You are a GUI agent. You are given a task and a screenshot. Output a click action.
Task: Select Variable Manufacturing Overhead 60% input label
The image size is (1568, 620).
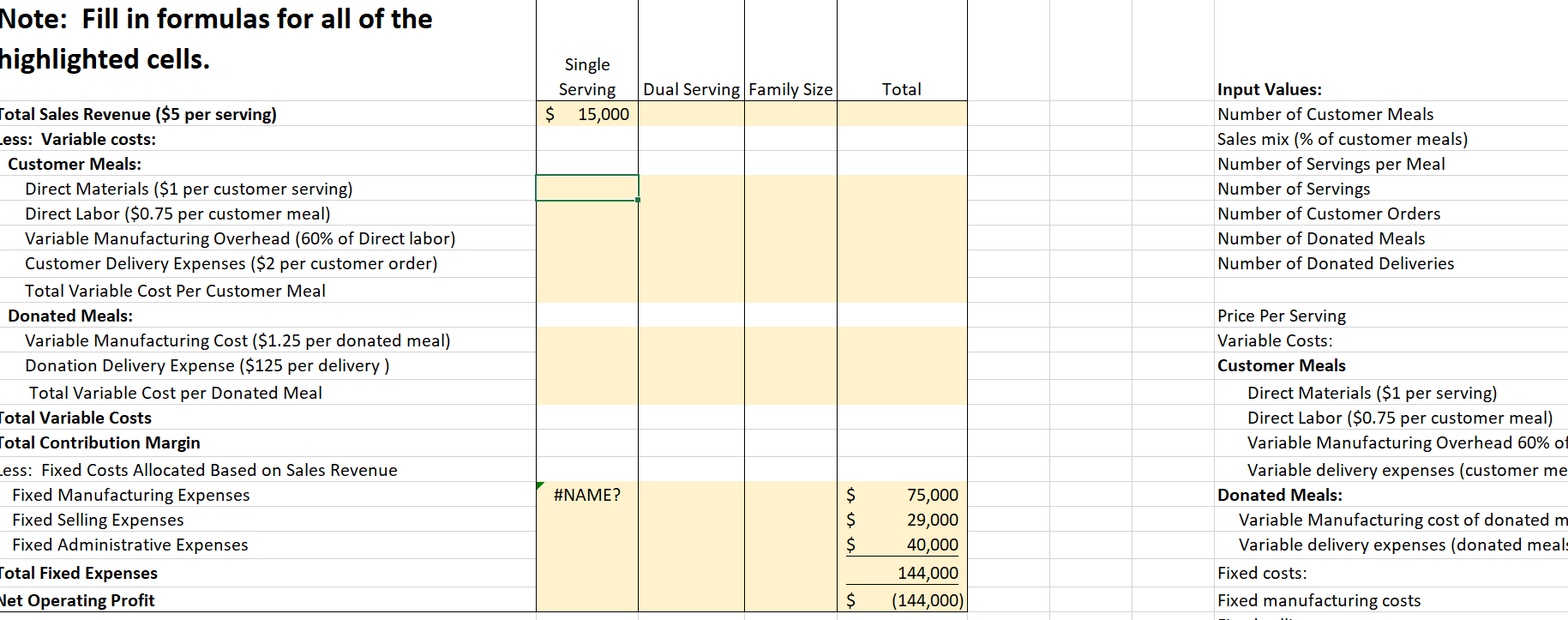tap(1407, 442)
